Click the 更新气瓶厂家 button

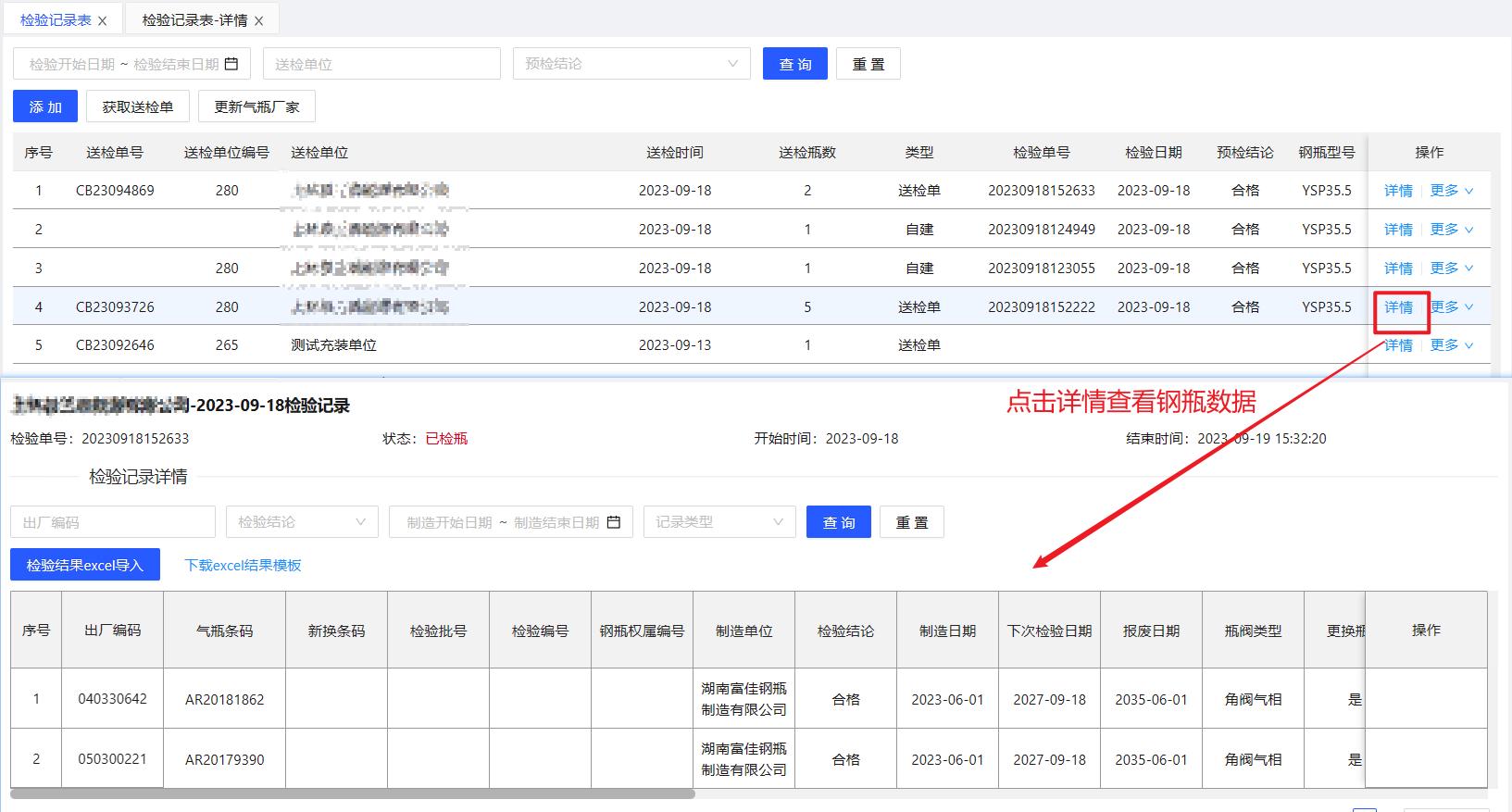point(256,106)
